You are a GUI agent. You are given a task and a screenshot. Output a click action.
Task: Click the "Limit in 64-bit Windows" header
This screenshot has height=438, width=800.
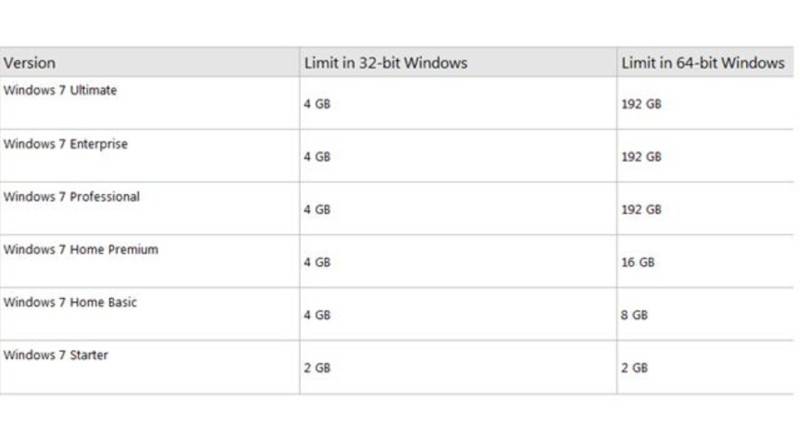pyautogui.click(x=703, y=63)
